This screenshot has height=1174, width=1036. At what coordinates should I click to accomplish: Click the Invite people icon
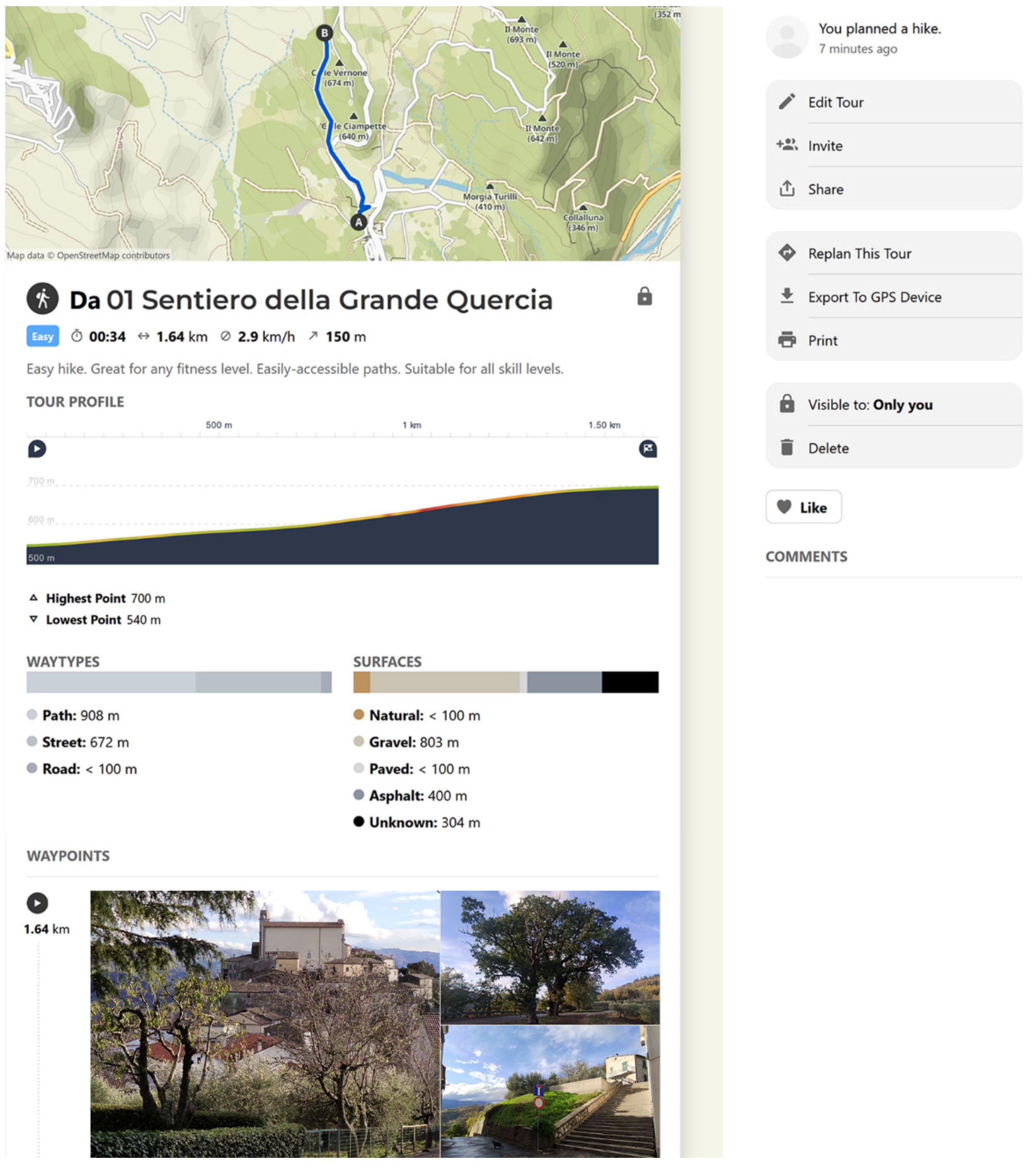[x=787, y=145]
